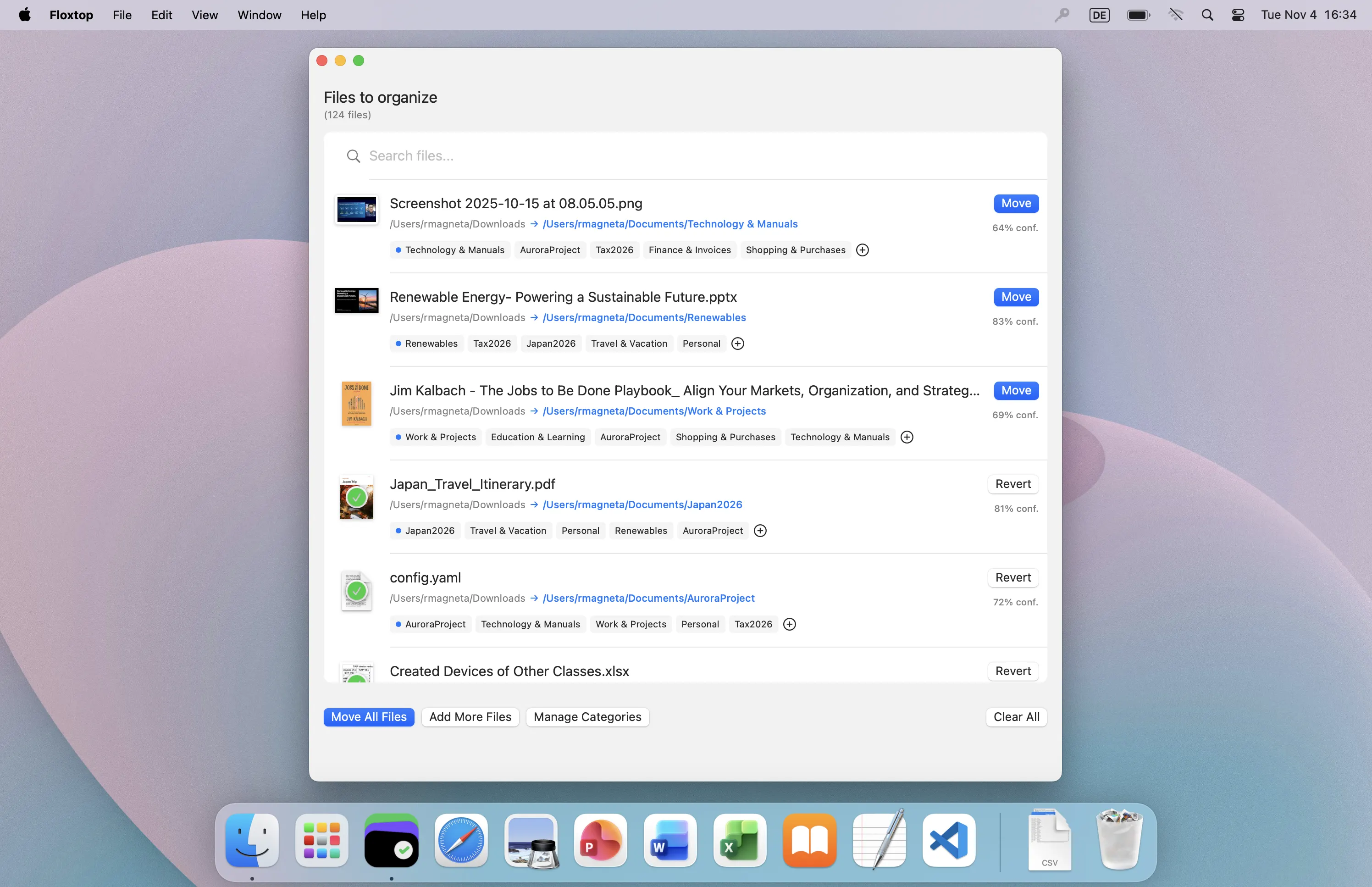Open the Edit menu

point(161,15)
